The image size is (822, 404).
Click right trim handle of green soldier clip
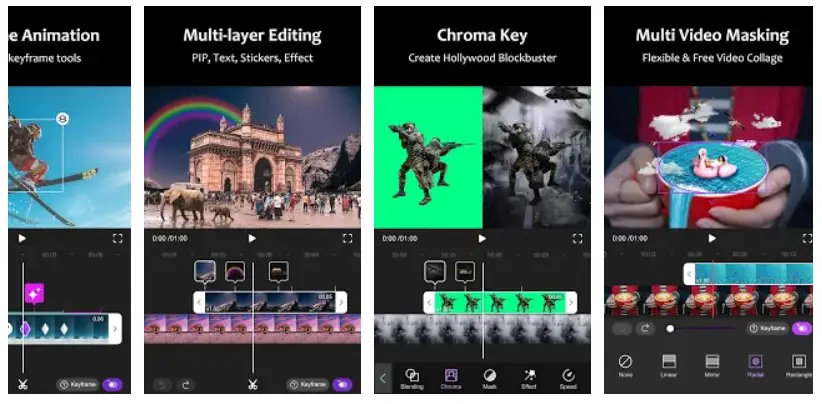[571, 302]
